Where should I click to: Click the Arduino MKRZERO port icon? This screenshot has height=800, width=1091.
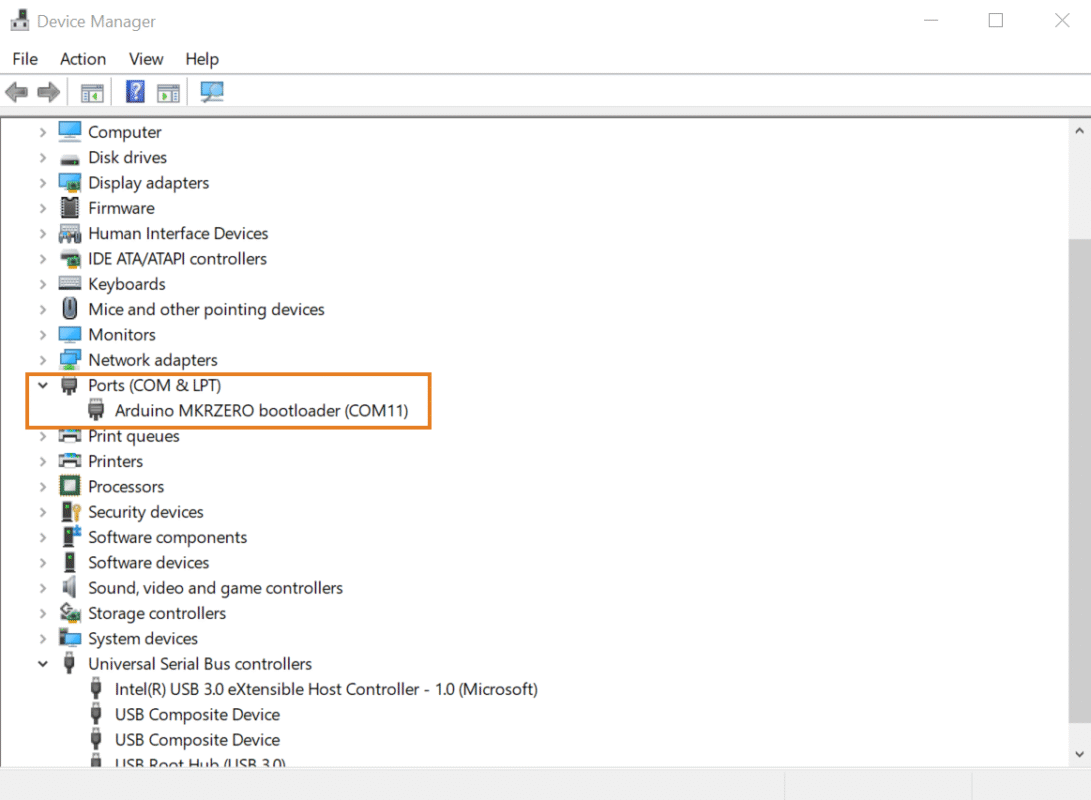tap(96, 410)
